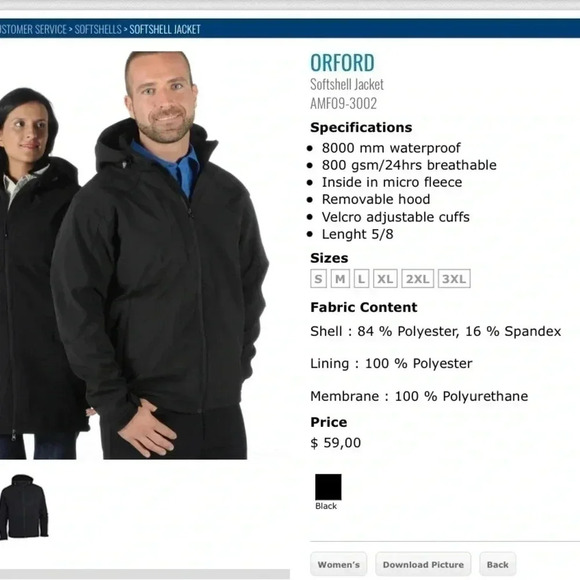Image resolution: width=580 pixels, height=580 pixels.
Task: Click the ORFORD product title
Action: pos(342,63)
